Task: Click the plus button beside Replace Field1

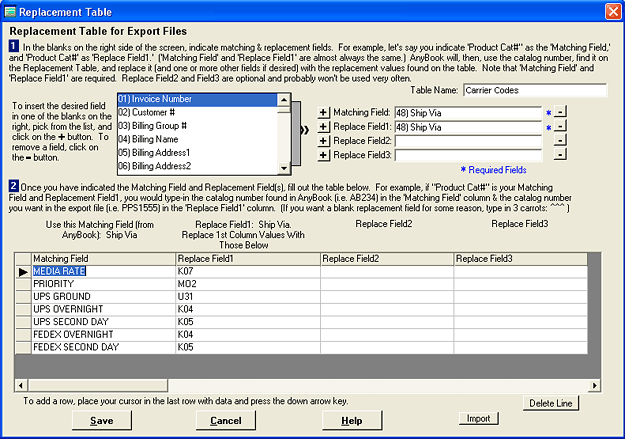Action: (x=323, y=127)
